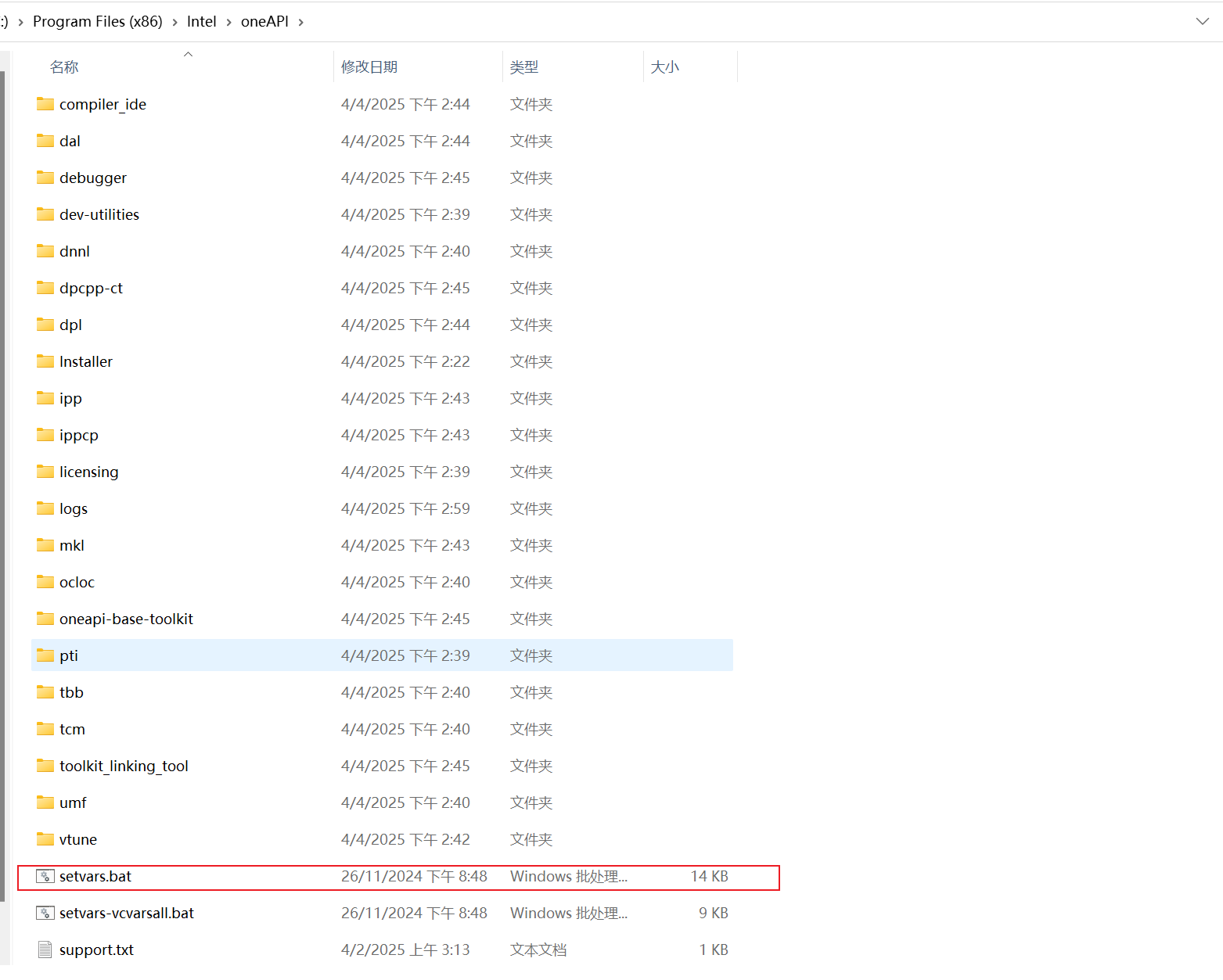Navigate to Intel breadcrumb folder

click(202, 22)
